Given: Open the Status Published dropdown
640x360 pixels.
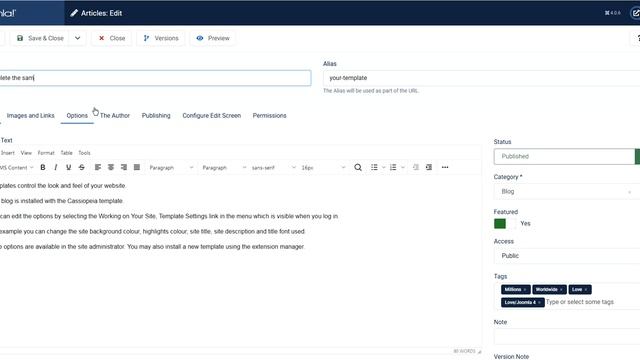Looking at the screenshot, I should click(x=567, y=156).
